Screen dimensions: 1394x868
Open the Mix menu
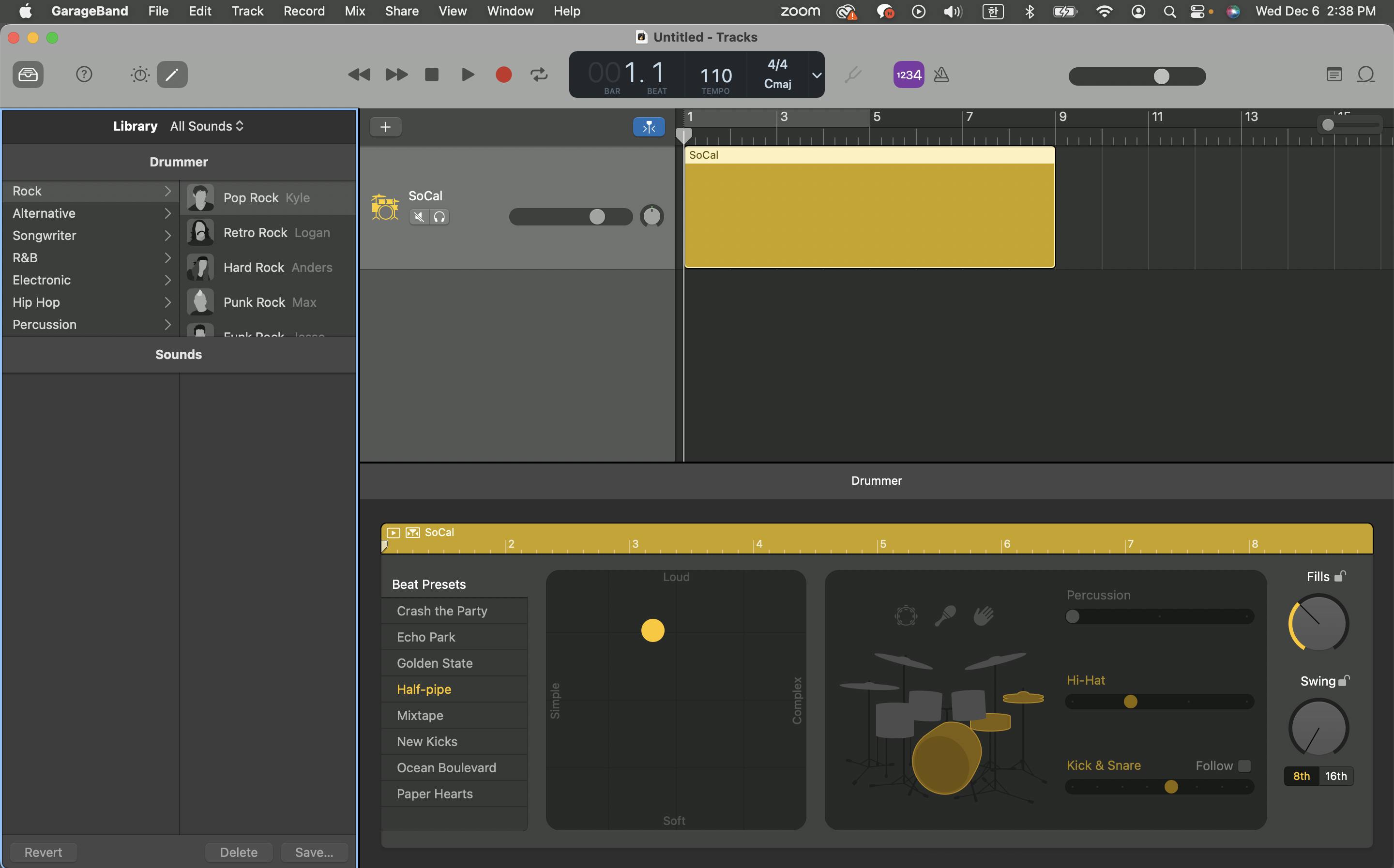(355, 11)
